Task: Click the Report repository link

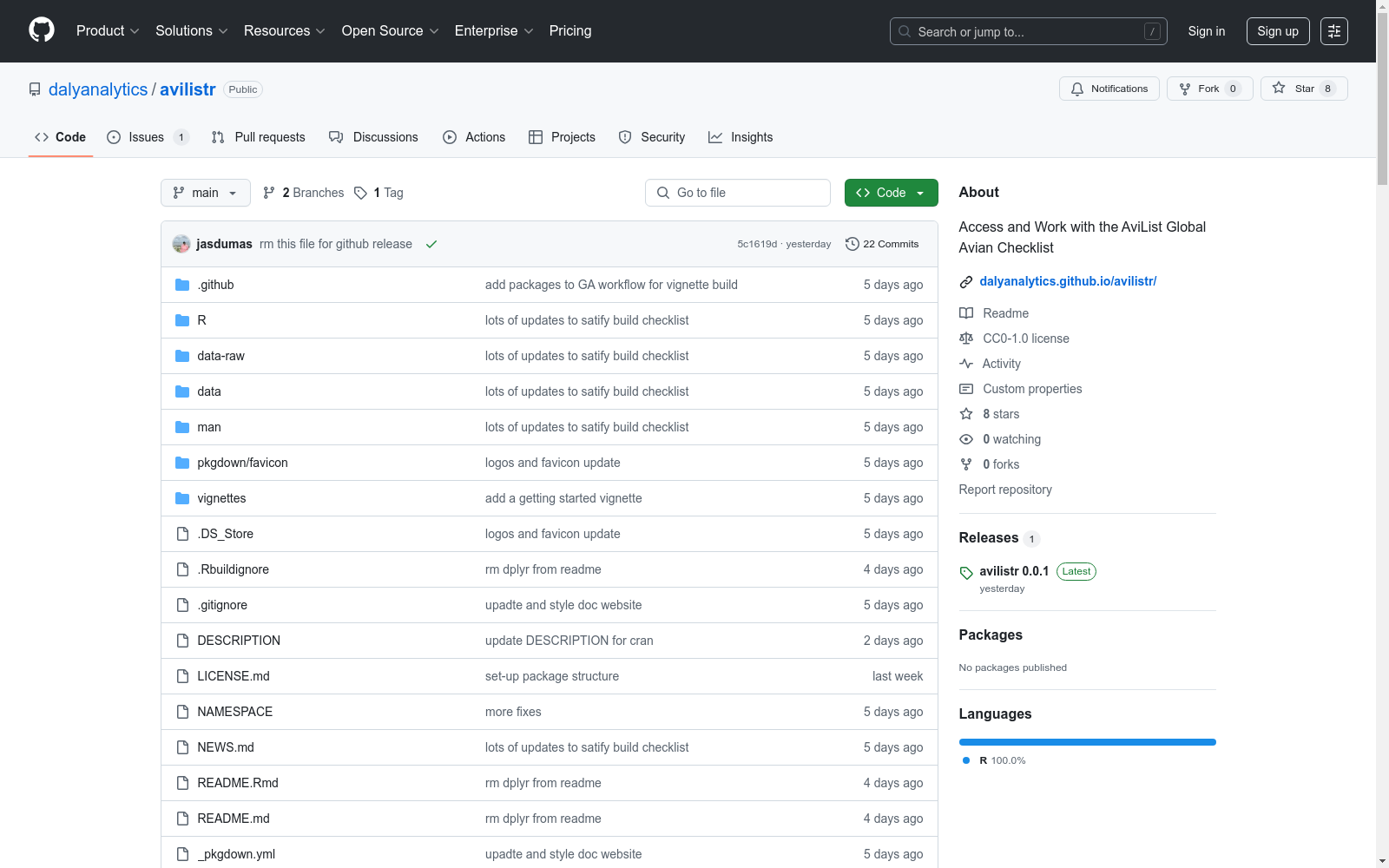Action: (1005, 490)
